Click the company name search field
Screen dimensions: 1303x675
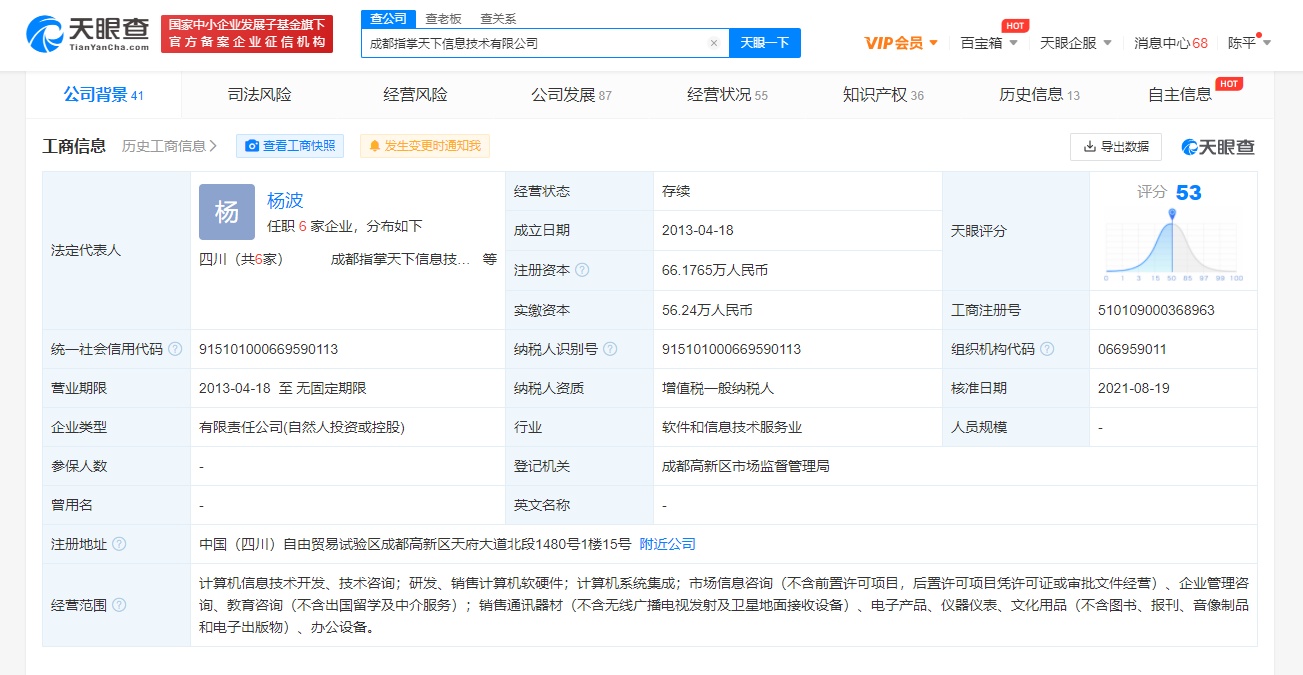[x=535, y=43]
